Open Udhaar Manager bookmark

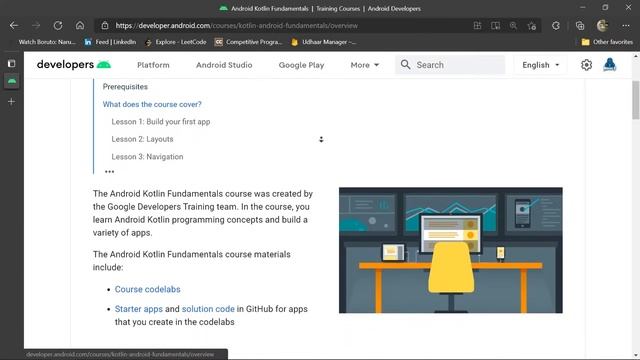323,42
